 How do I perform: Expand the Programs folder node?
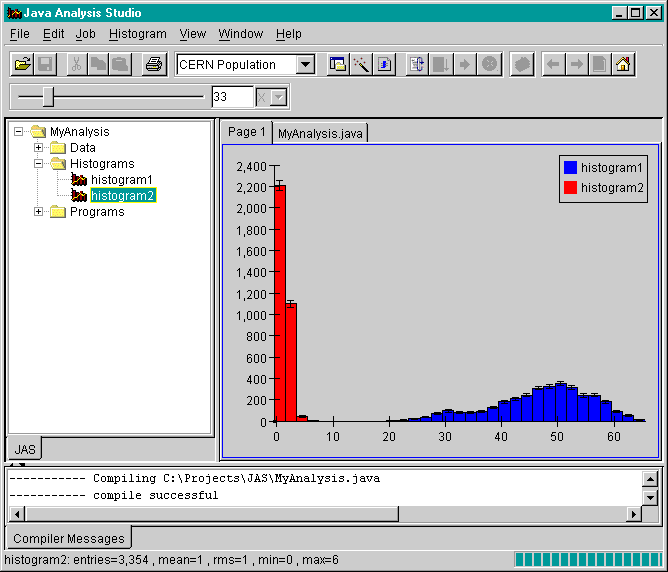click(39, 212)
